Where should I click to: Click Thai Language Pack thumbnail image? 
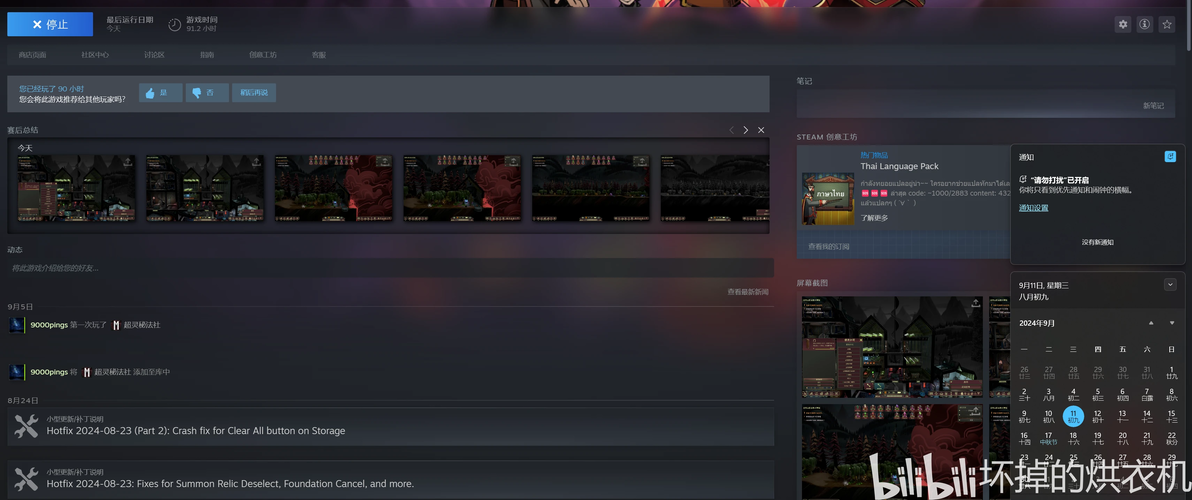coord(828,198)
